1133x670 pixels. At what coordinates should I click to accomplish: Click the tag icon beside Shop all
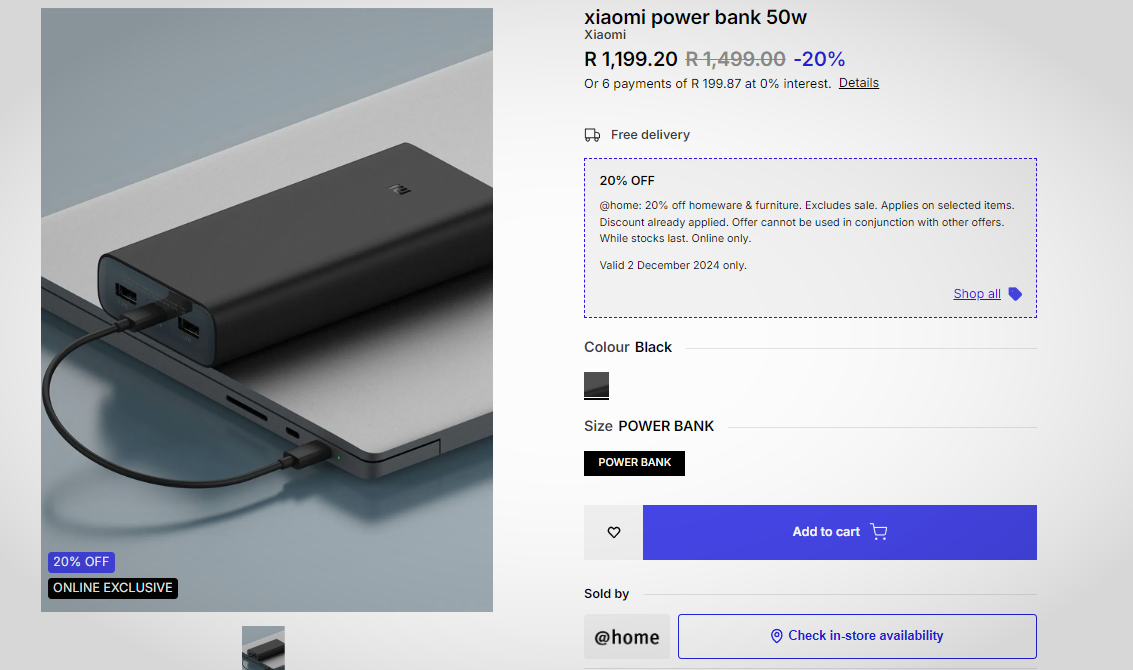coord(1015,294)
